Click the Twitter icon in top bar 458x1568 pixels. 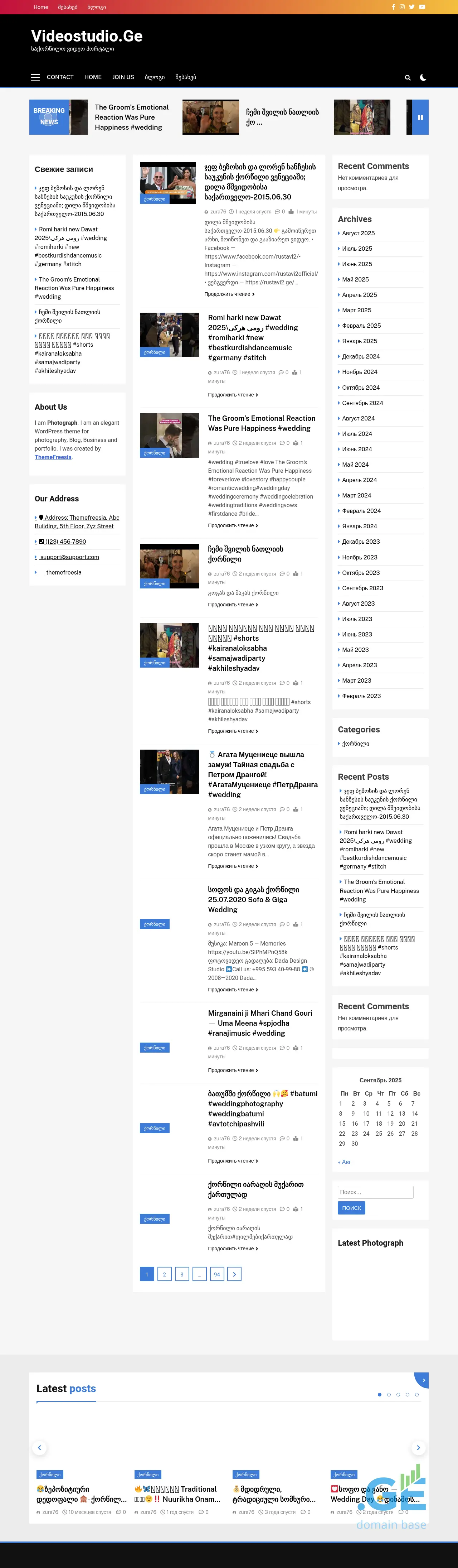click(412, 7)
